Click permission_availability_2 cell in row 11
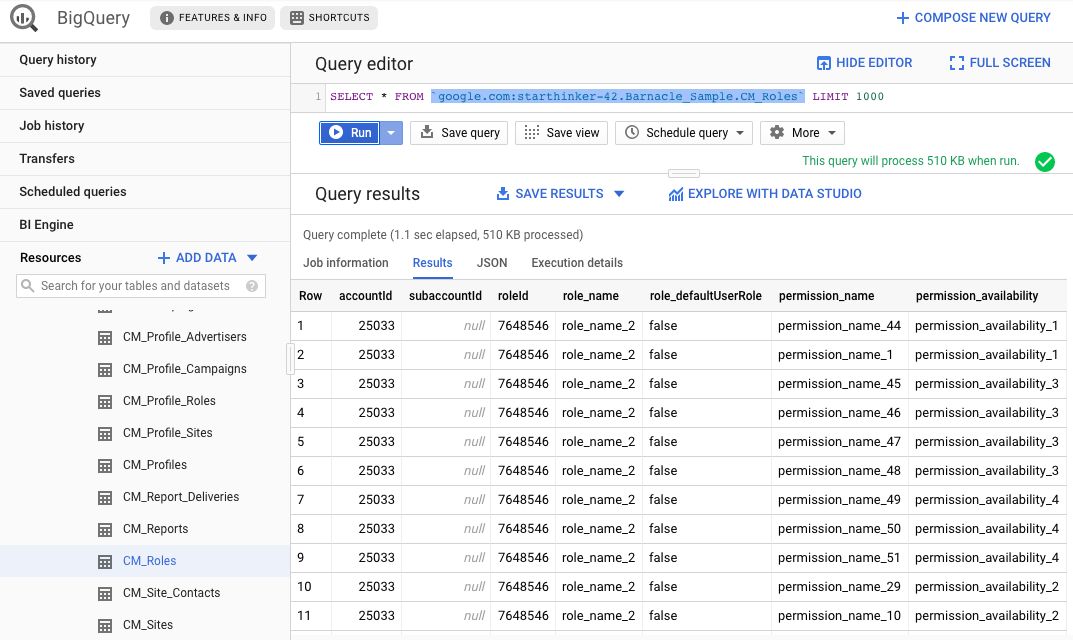This screenshot has width=1073, height=640. pos(987,616)
